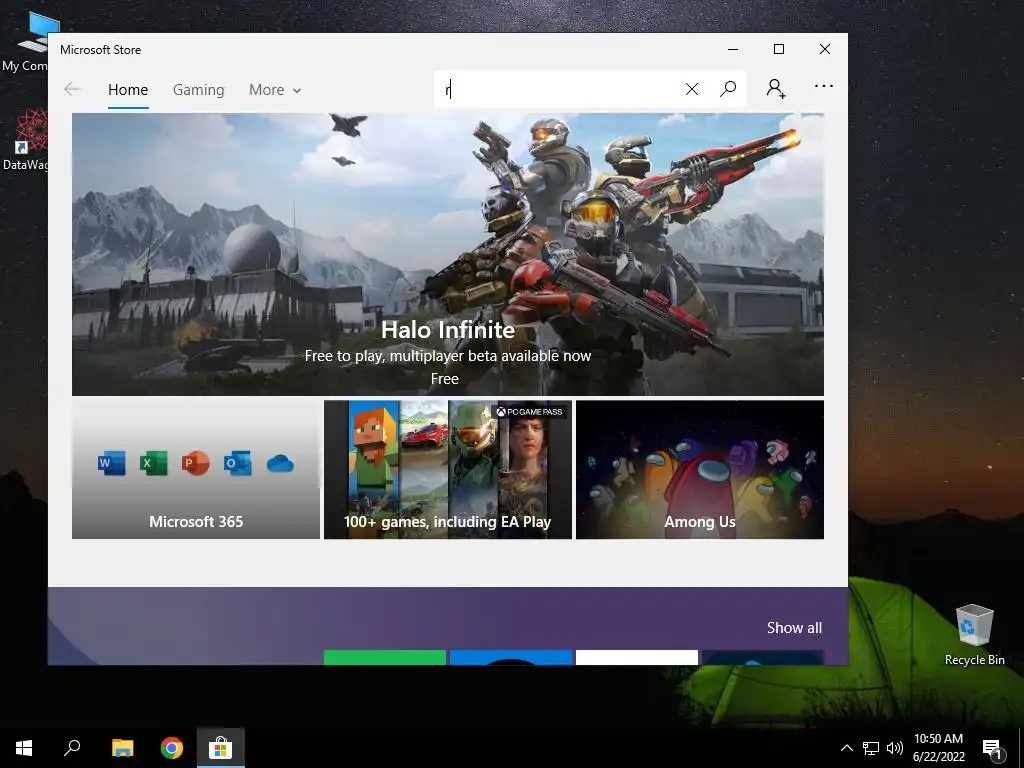Open File Explorer from the taskbar
Screen dimensions: 1024x768
pos(122,748)
